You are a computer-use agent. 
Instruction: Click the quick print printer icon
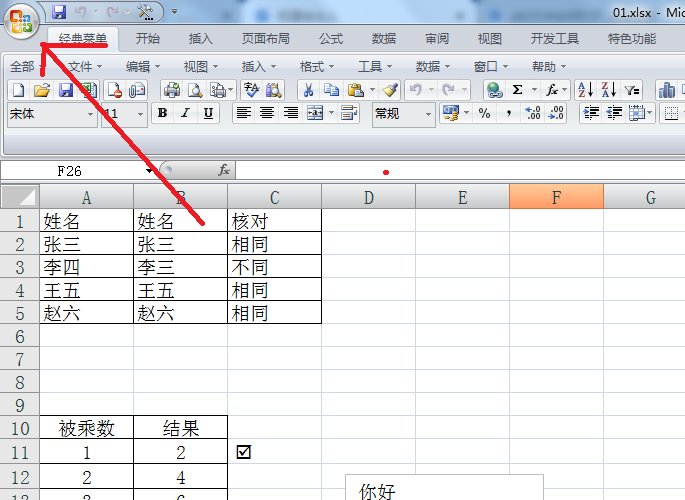coord(172,90)
